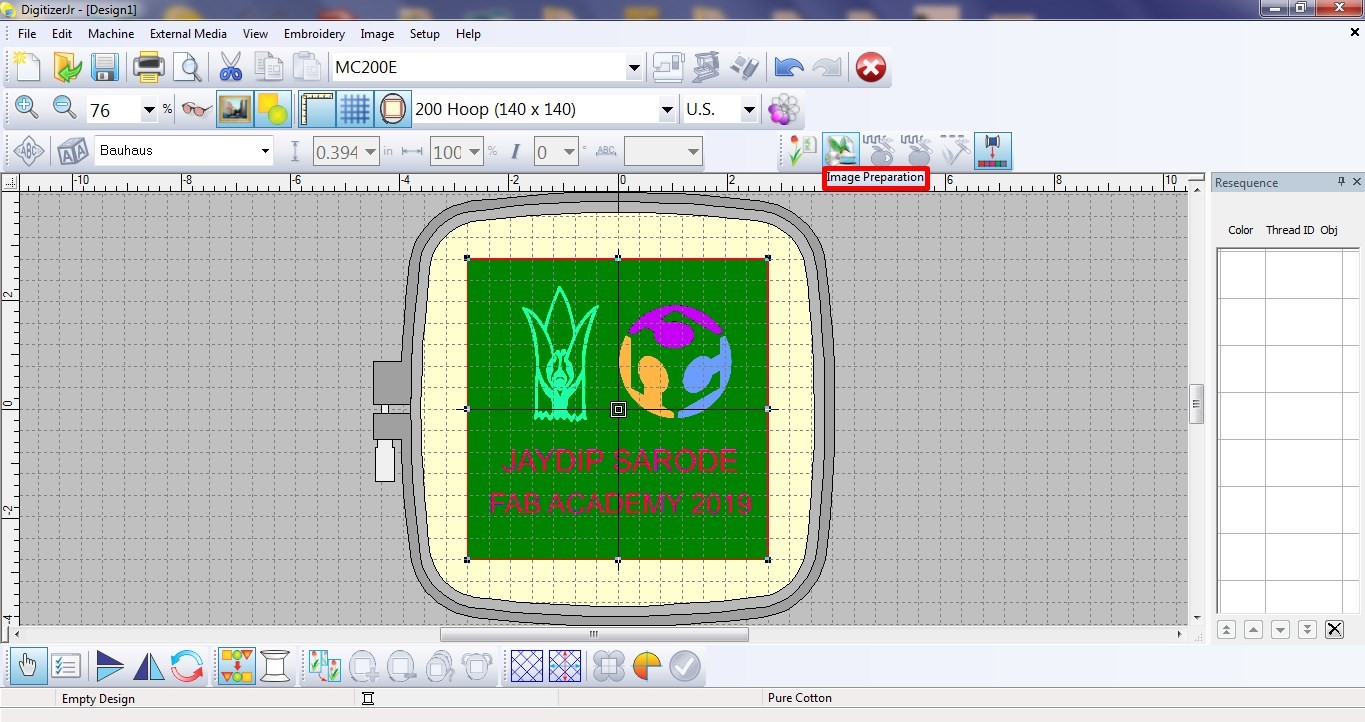Click the red X cancel icon in the toolbar
The image size is (1365, 722).
click(871, 68)
